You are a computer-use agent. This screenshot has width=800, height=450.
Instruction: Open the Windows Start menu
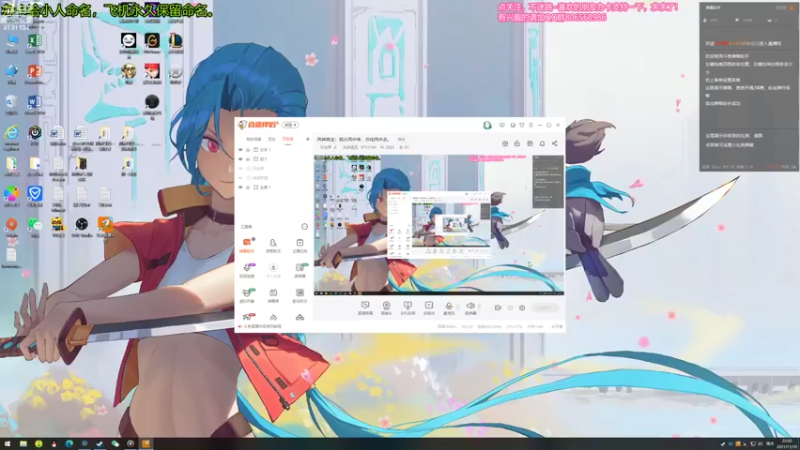click(x=7, y=444)
